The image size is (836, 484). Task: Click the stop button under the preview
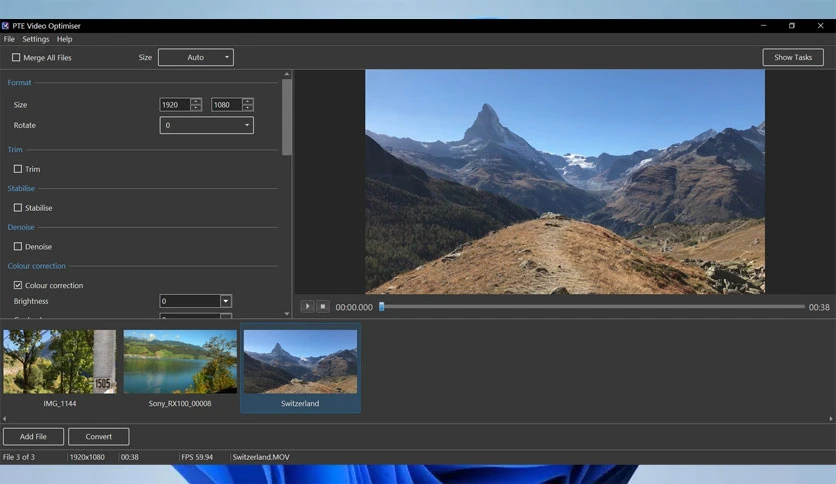tap(323, 306)
